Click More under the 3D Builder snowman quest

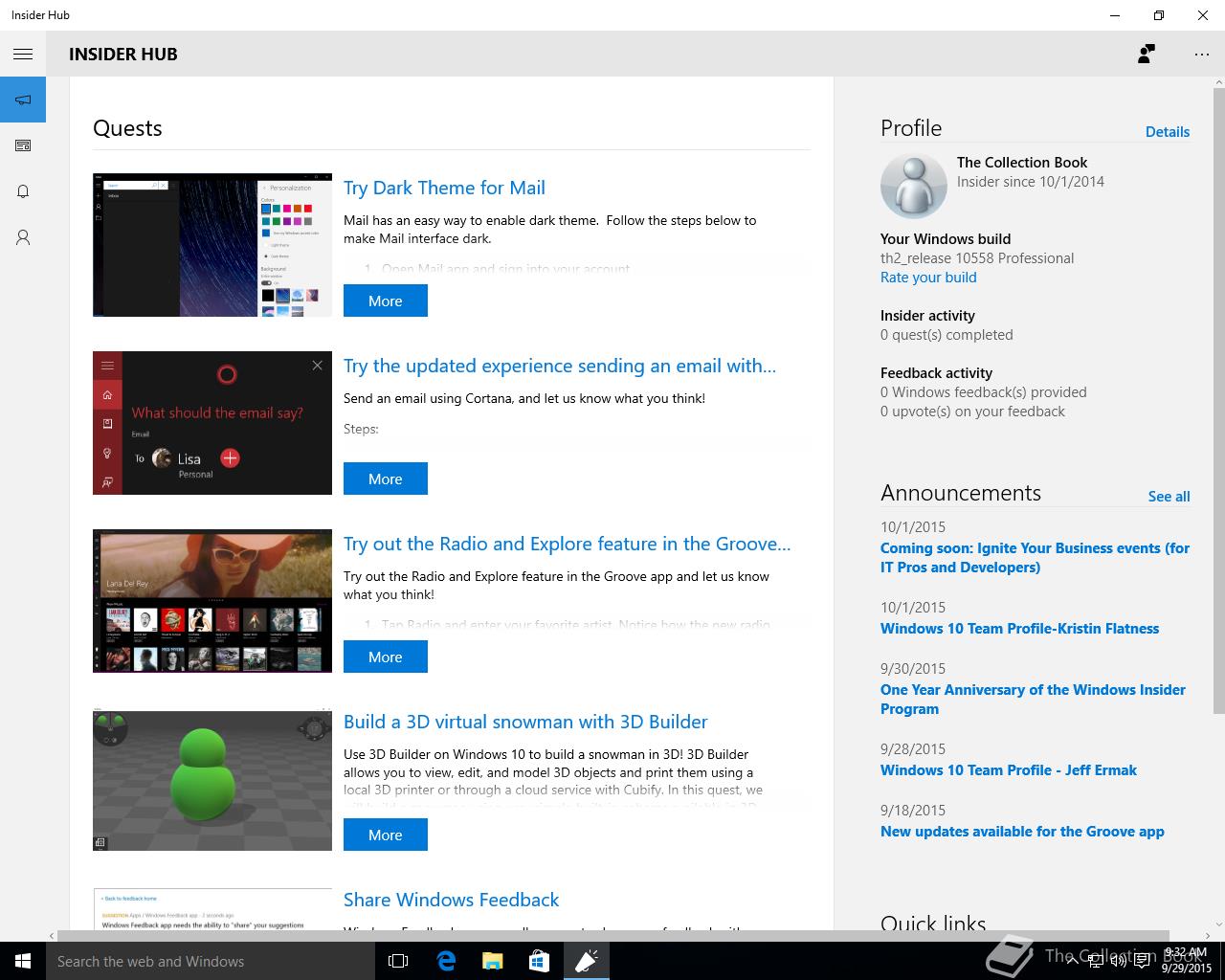click(x=386, y=835)
